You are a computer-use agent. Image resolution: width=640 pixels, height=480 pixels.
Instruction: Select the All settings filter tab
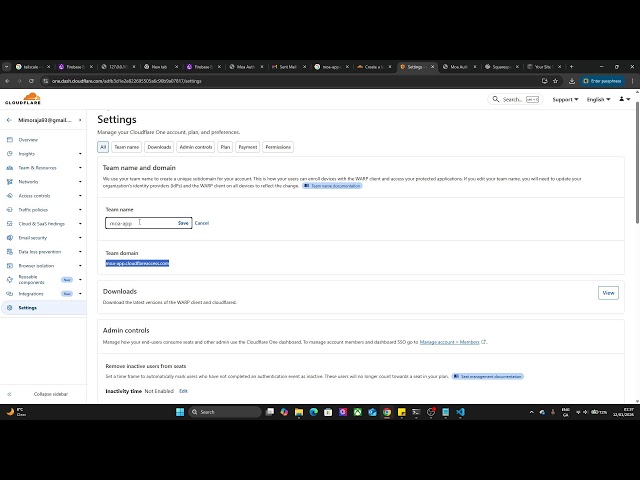tap(103, 147)
